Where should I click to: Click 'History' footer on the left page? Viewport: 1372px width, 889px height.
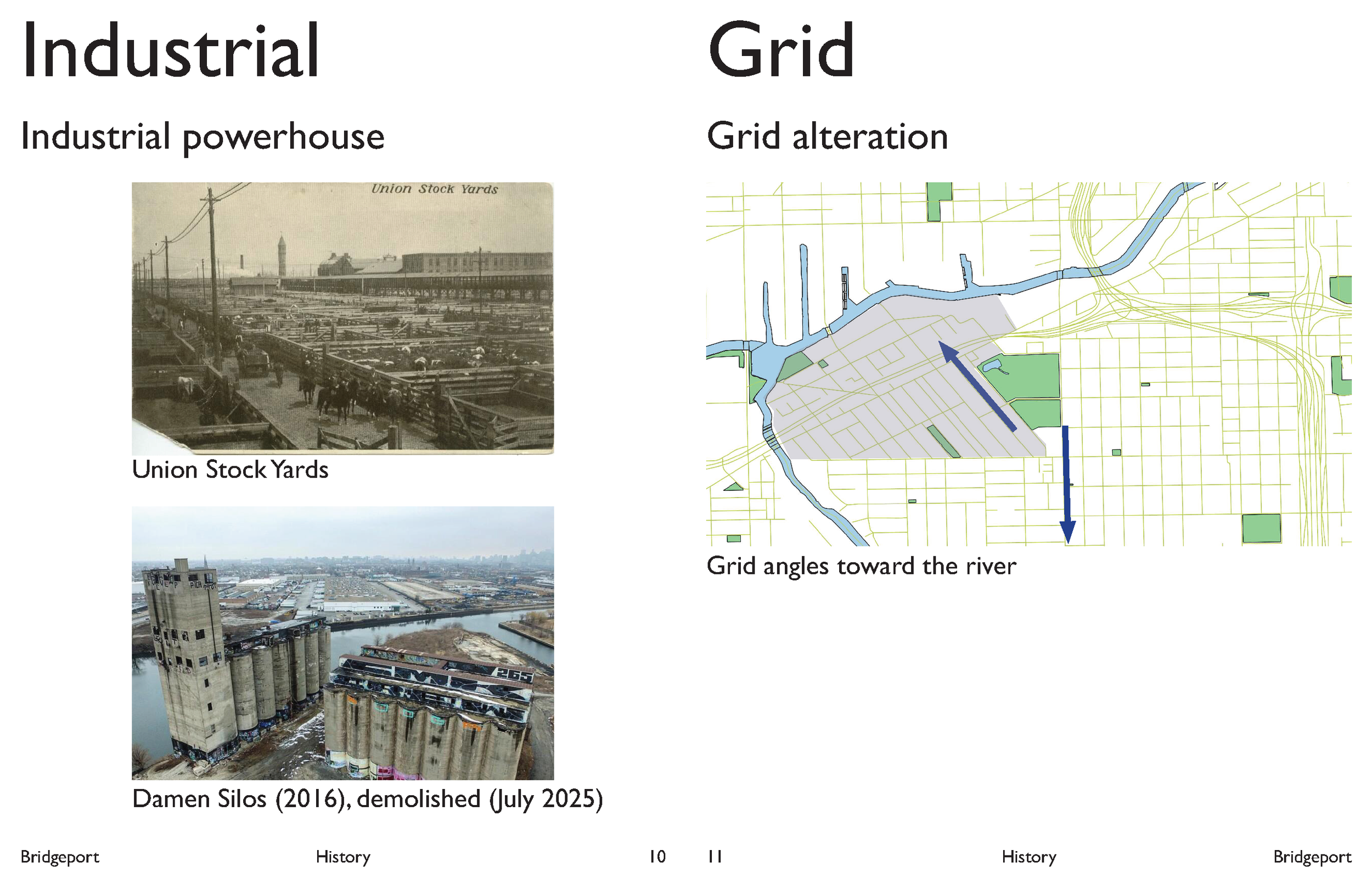(x=343, y=857)
